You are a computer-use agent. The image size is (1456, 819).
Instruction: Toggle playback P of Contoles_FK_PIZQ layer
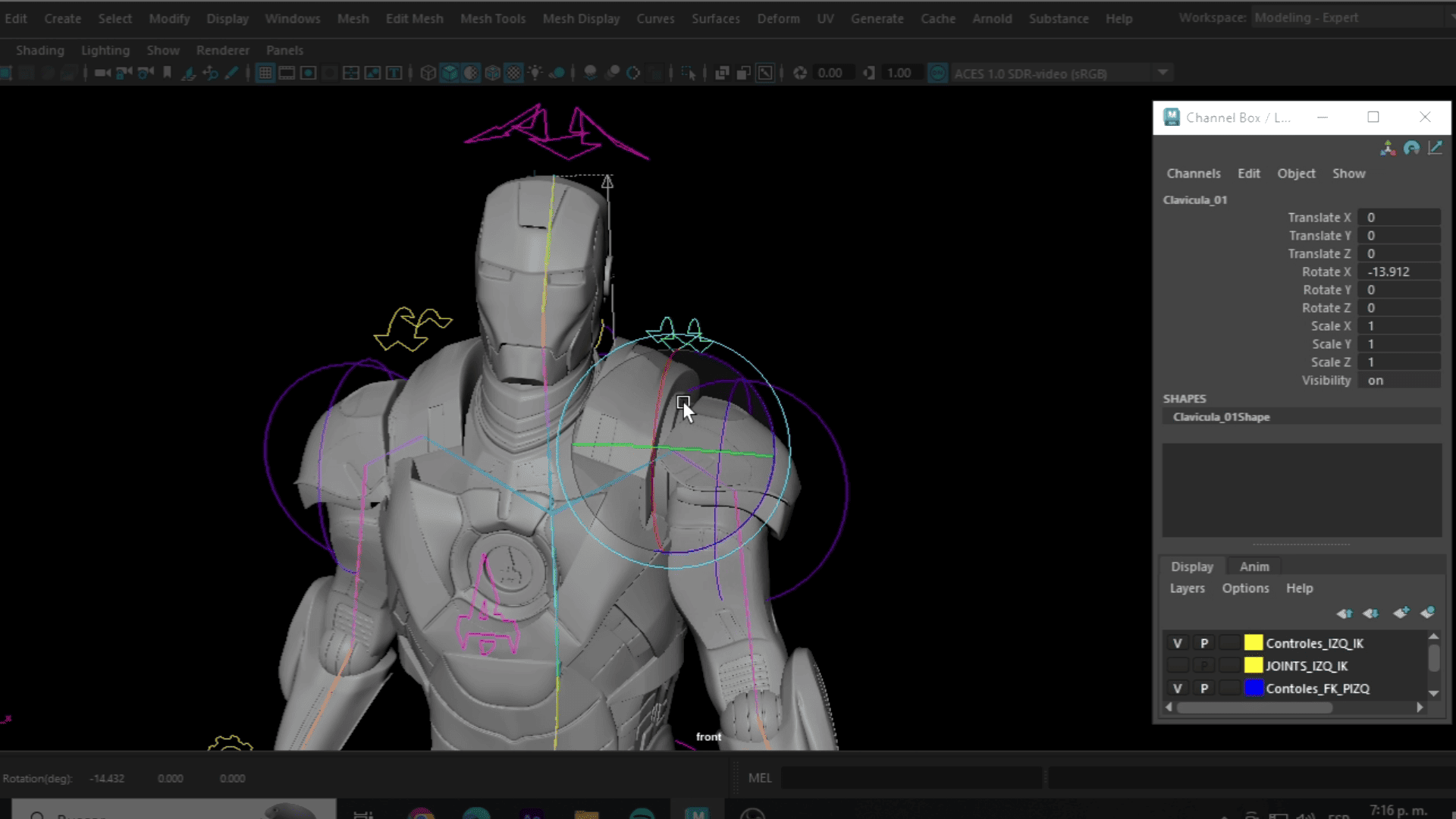(x=1203, y=689)
